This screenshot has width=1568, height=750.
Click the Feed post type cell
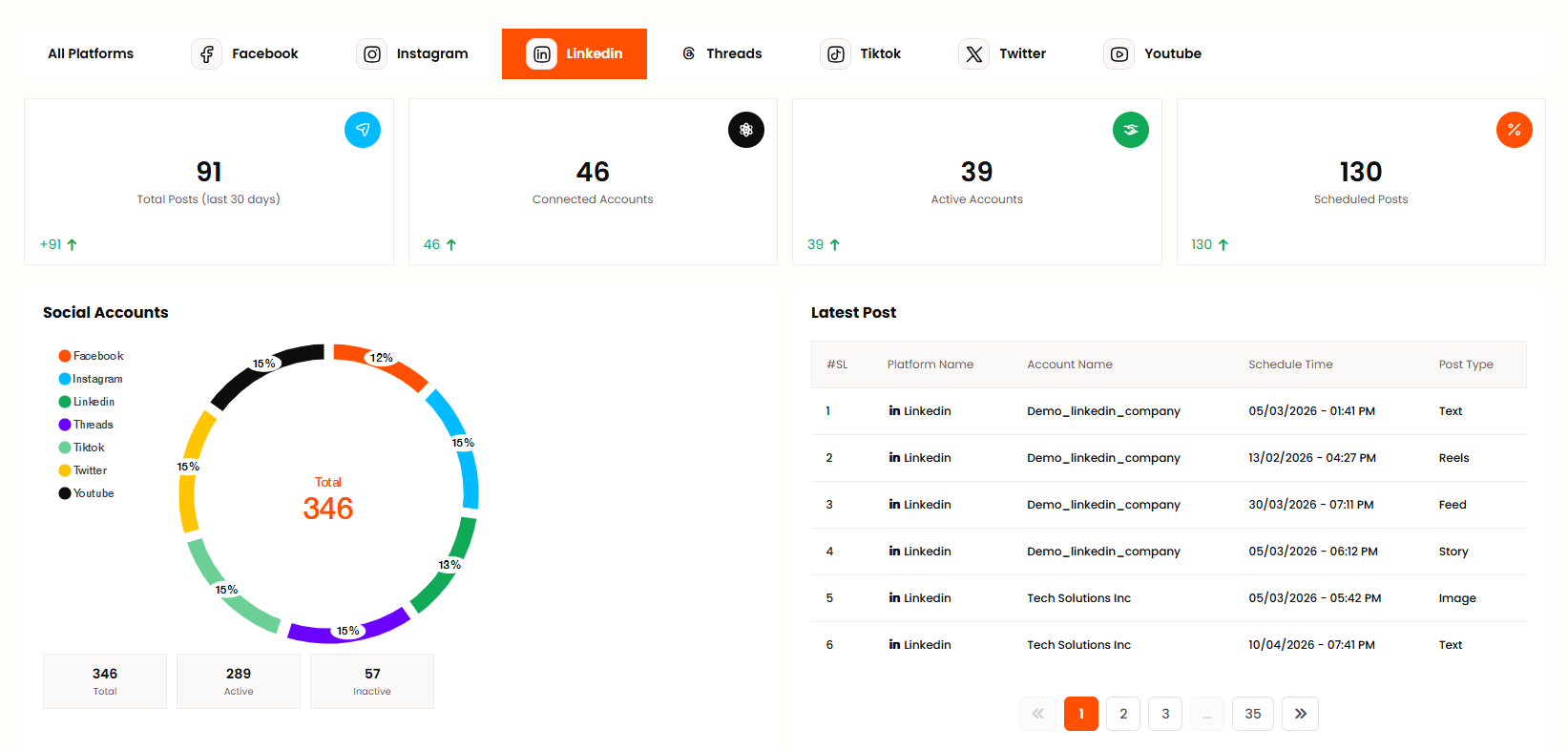pyautogui.click(x=1453, y=505)
